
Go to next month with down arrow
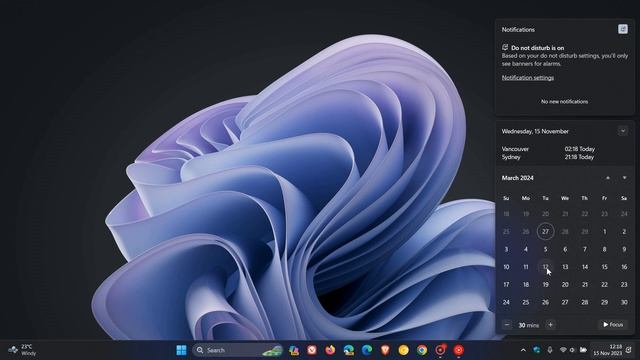[x=624, y=178]
